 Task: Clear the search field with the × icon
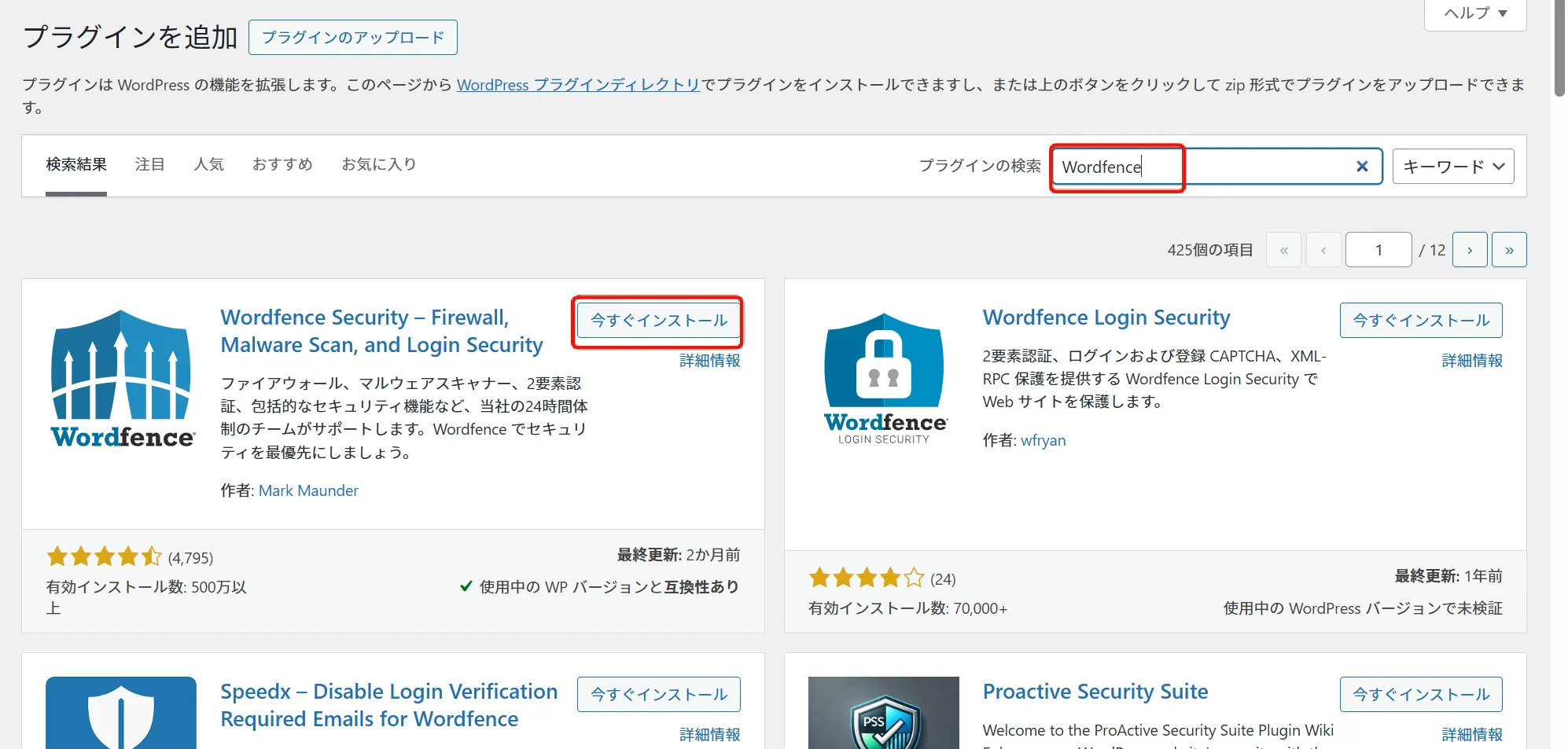click(x=1362, y=166)
